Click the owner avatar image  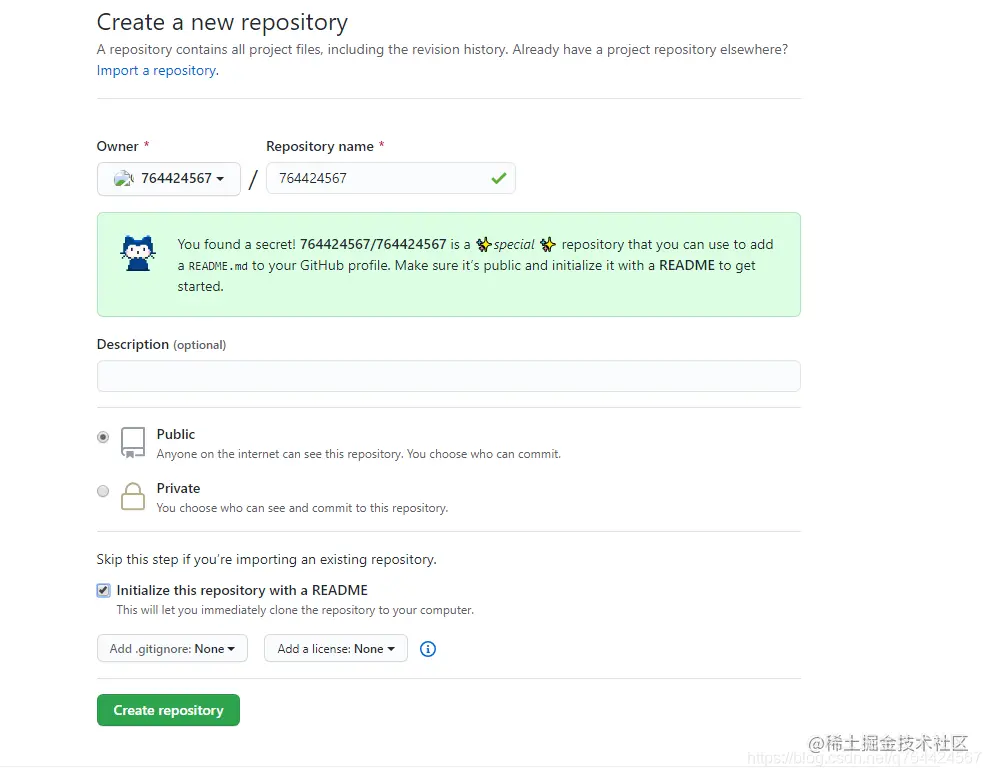click(123, 179)
